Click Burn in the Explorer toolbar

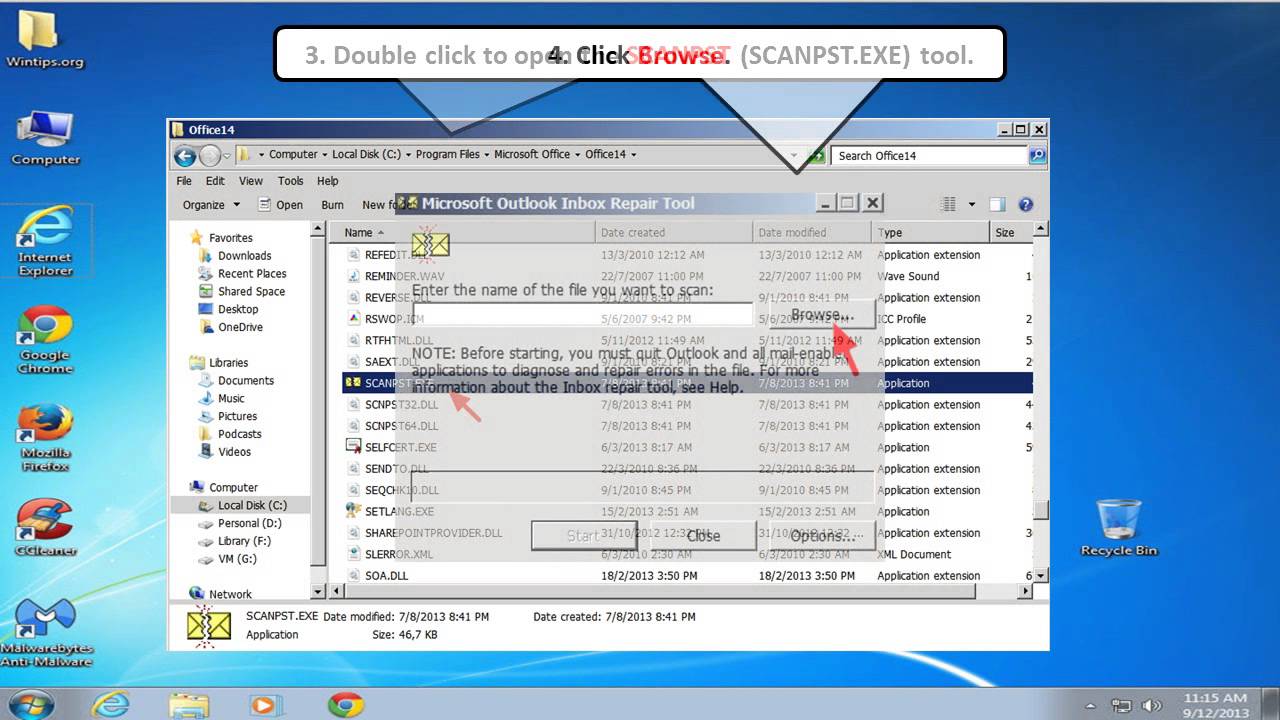[x=332, y=204]
